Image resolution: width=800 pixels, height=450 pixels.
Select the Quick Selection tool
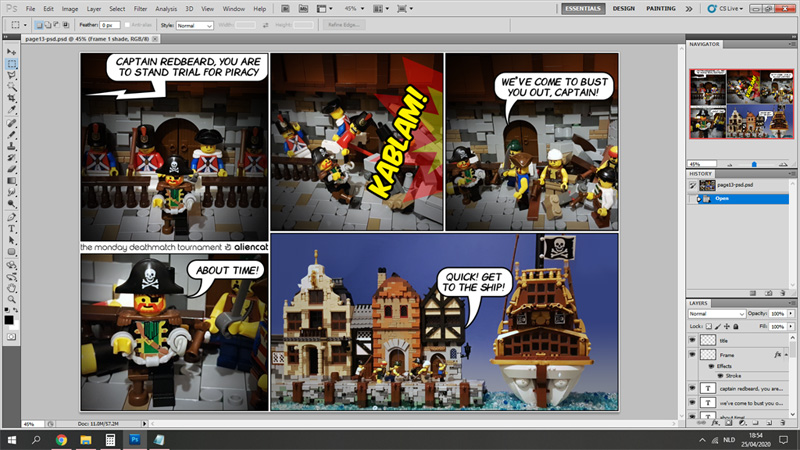(x=11, y=86)
